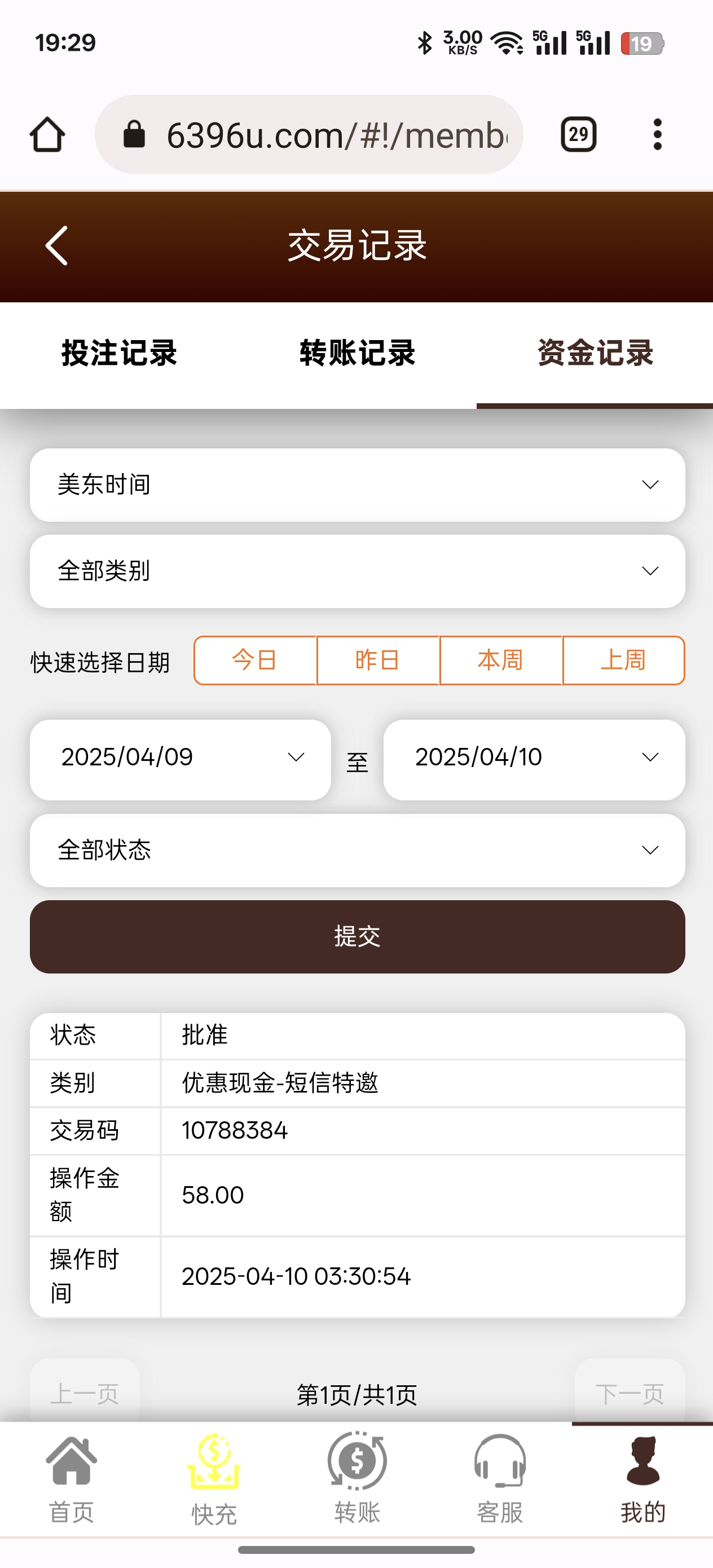Select 上周 quick date option
713x1568 pixels.
point(623,660)
